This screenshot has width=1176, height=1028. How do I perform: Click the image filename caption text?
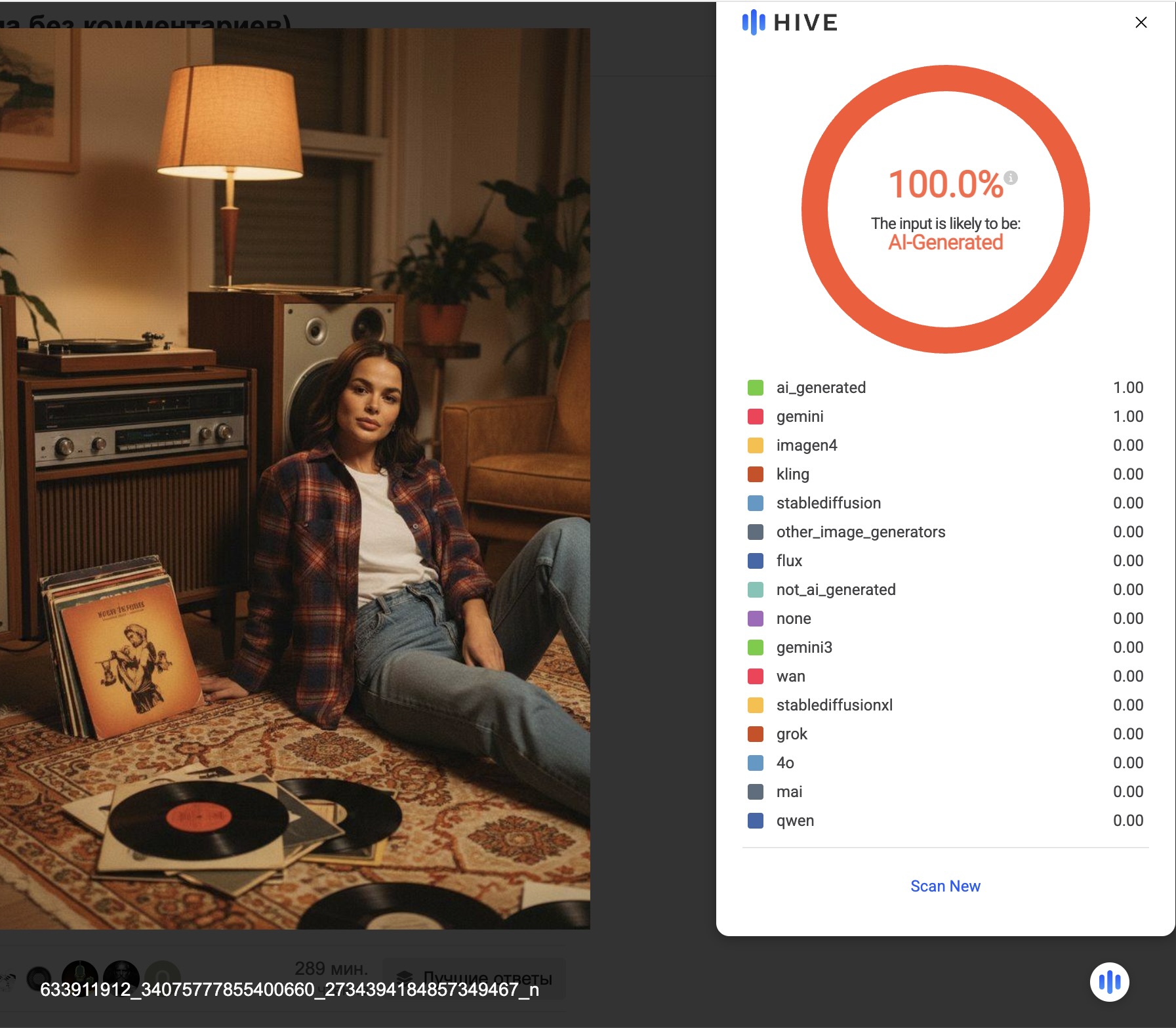click(x=289, y=989)
